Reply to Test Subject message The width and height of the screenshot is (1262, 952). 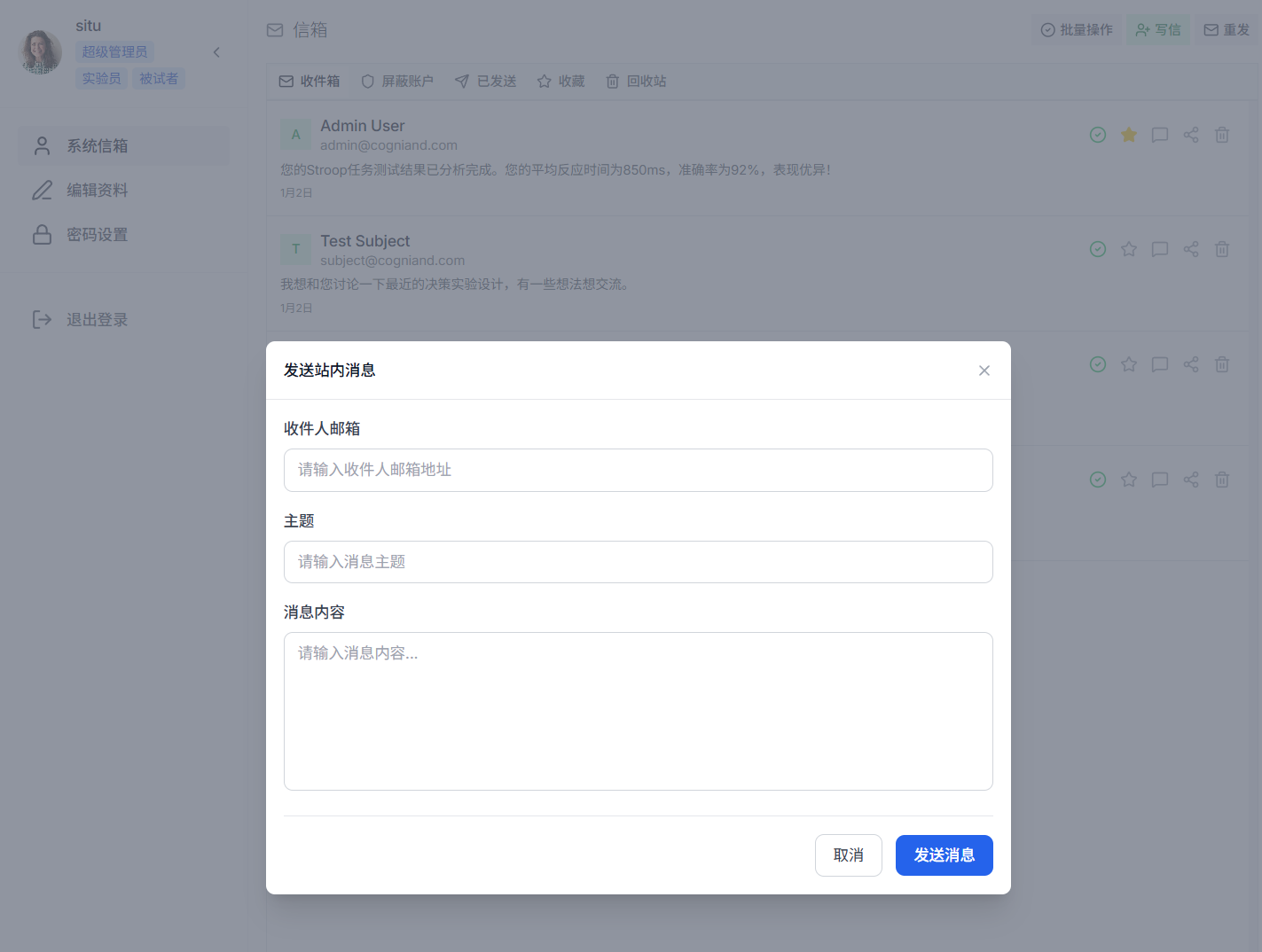(x=1160, y=249)
